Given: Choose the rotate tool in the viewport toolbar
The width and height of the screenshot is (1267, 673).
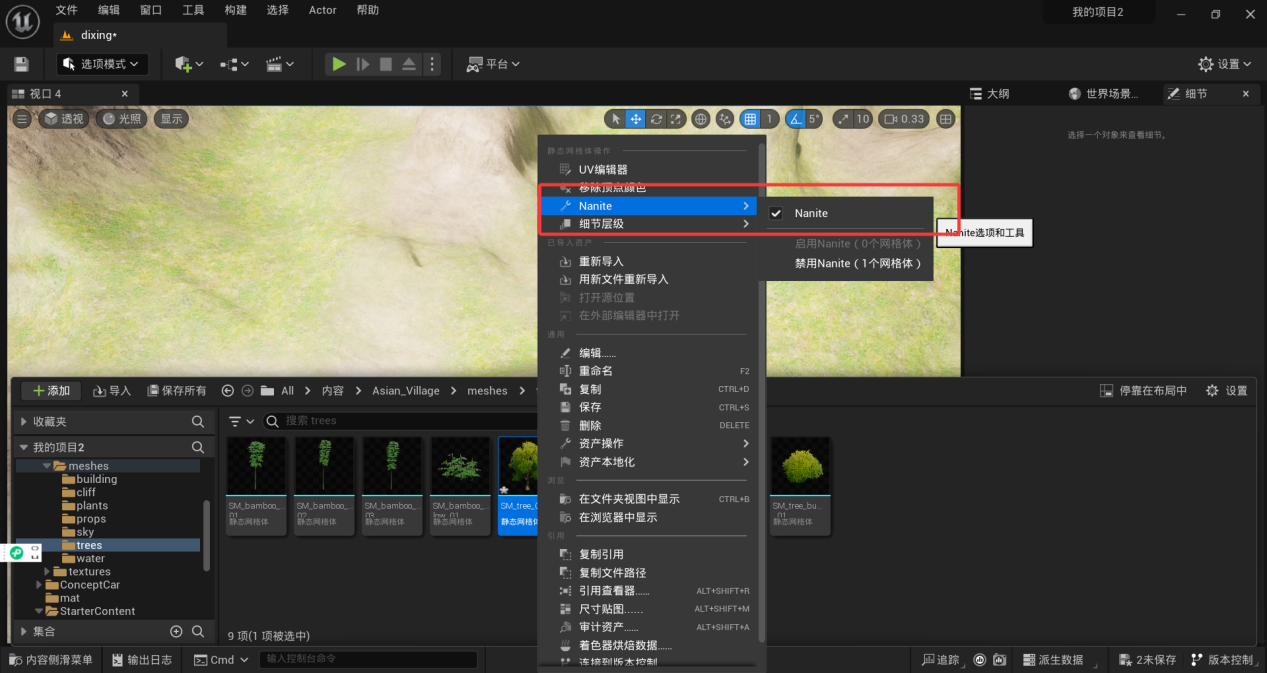Looking at the screenshot, I should click(656, 119).
